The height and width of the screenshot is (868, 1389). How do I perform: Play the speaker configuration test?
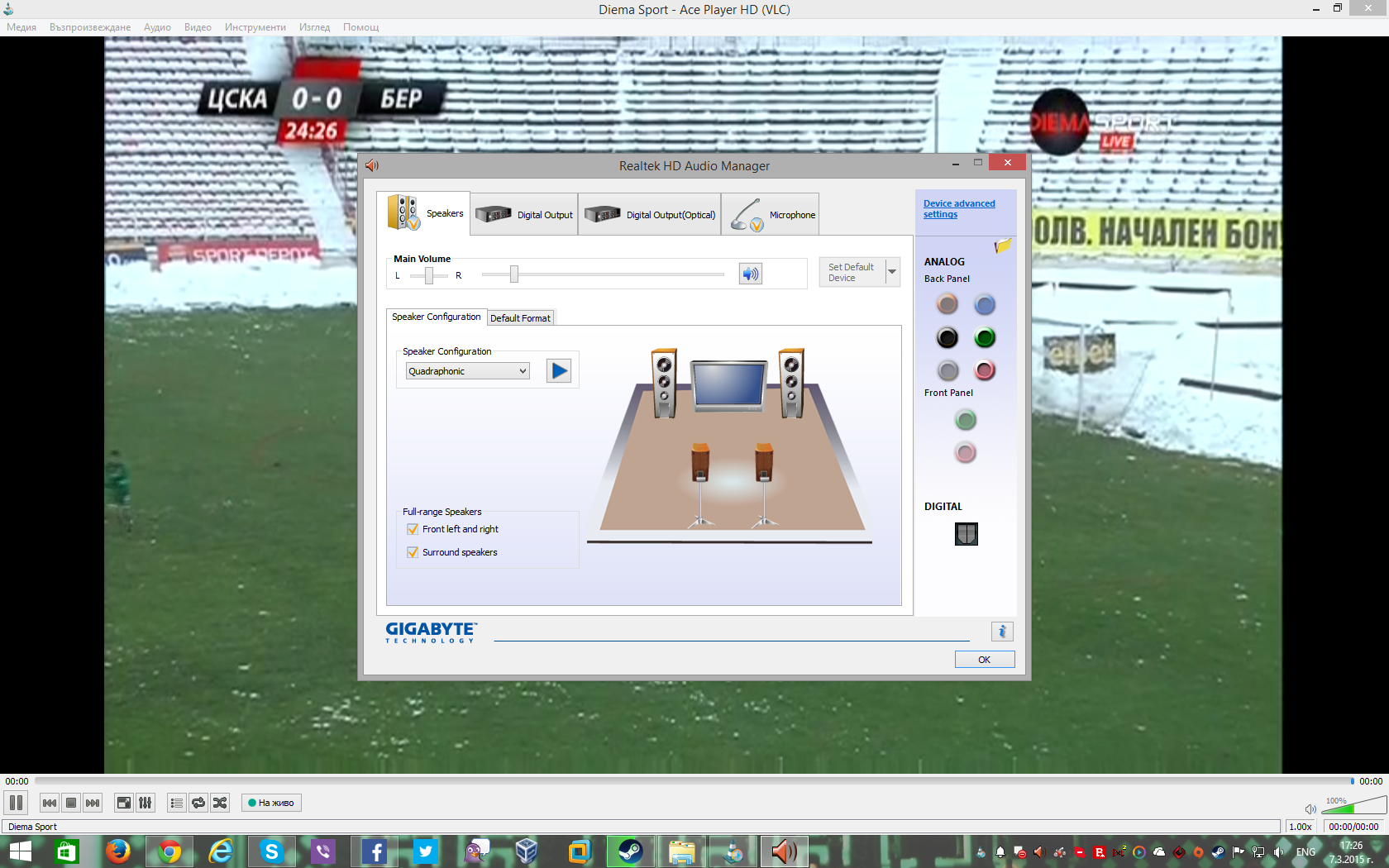pyautogui.click(x=559, y=370)
